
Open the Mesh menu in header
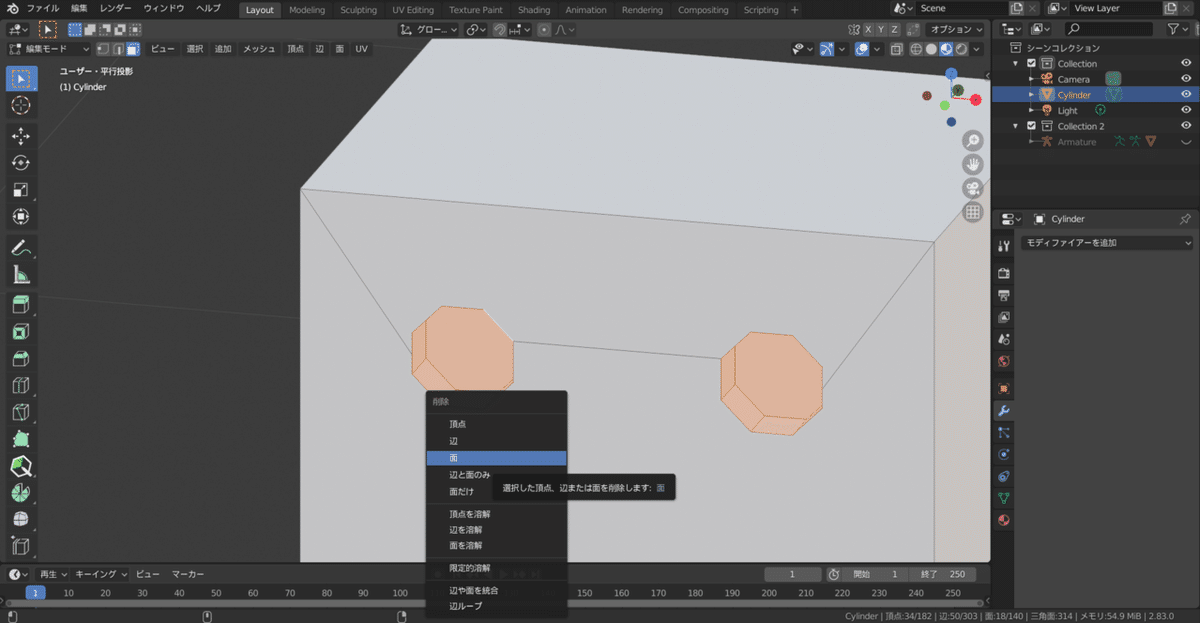(259, 49)
